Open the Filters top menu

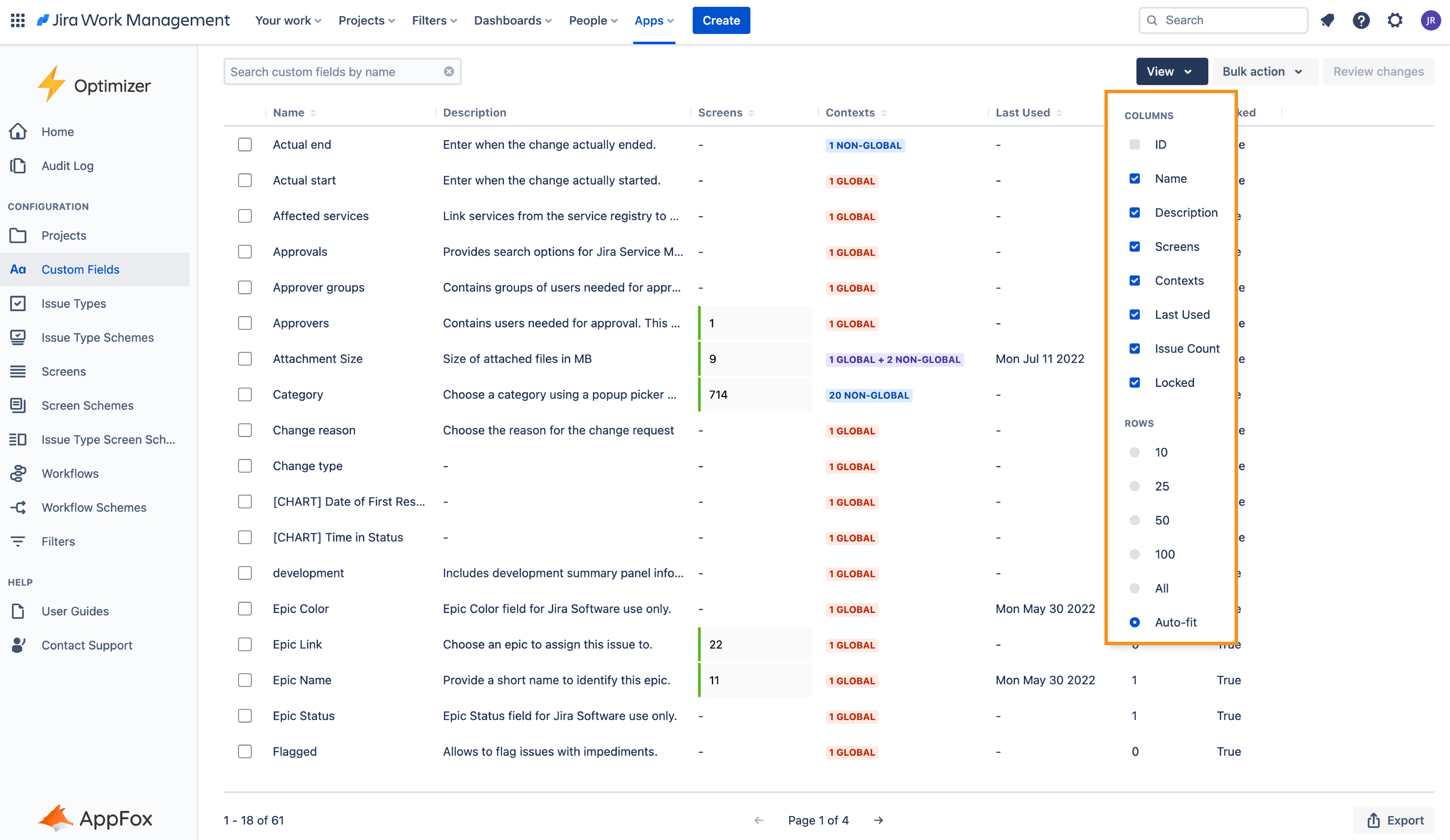[x=434, y=20]
